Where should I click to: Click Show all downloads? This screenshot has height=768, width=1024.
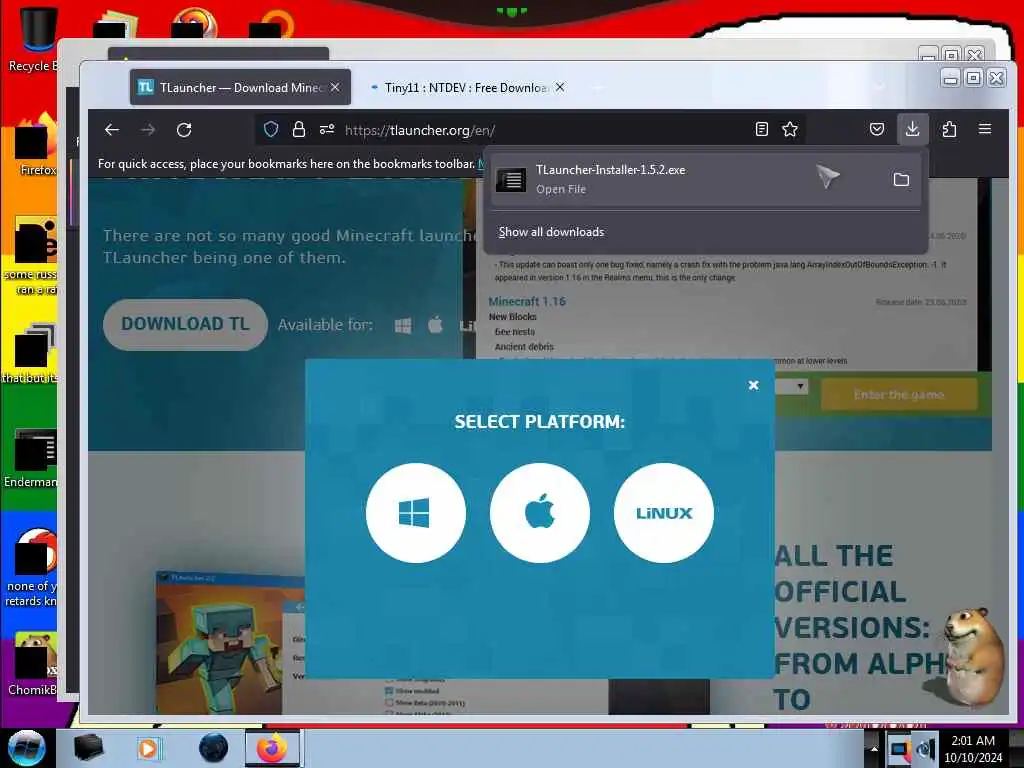pos(551,232)
